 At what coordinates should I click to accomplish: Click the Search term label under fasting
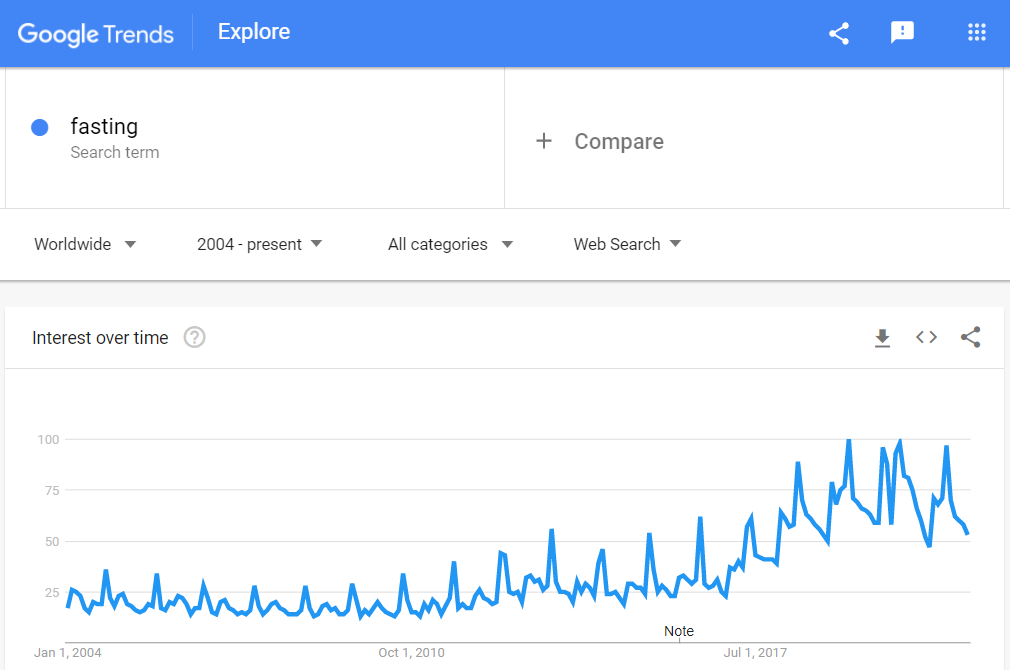(115, 153)
